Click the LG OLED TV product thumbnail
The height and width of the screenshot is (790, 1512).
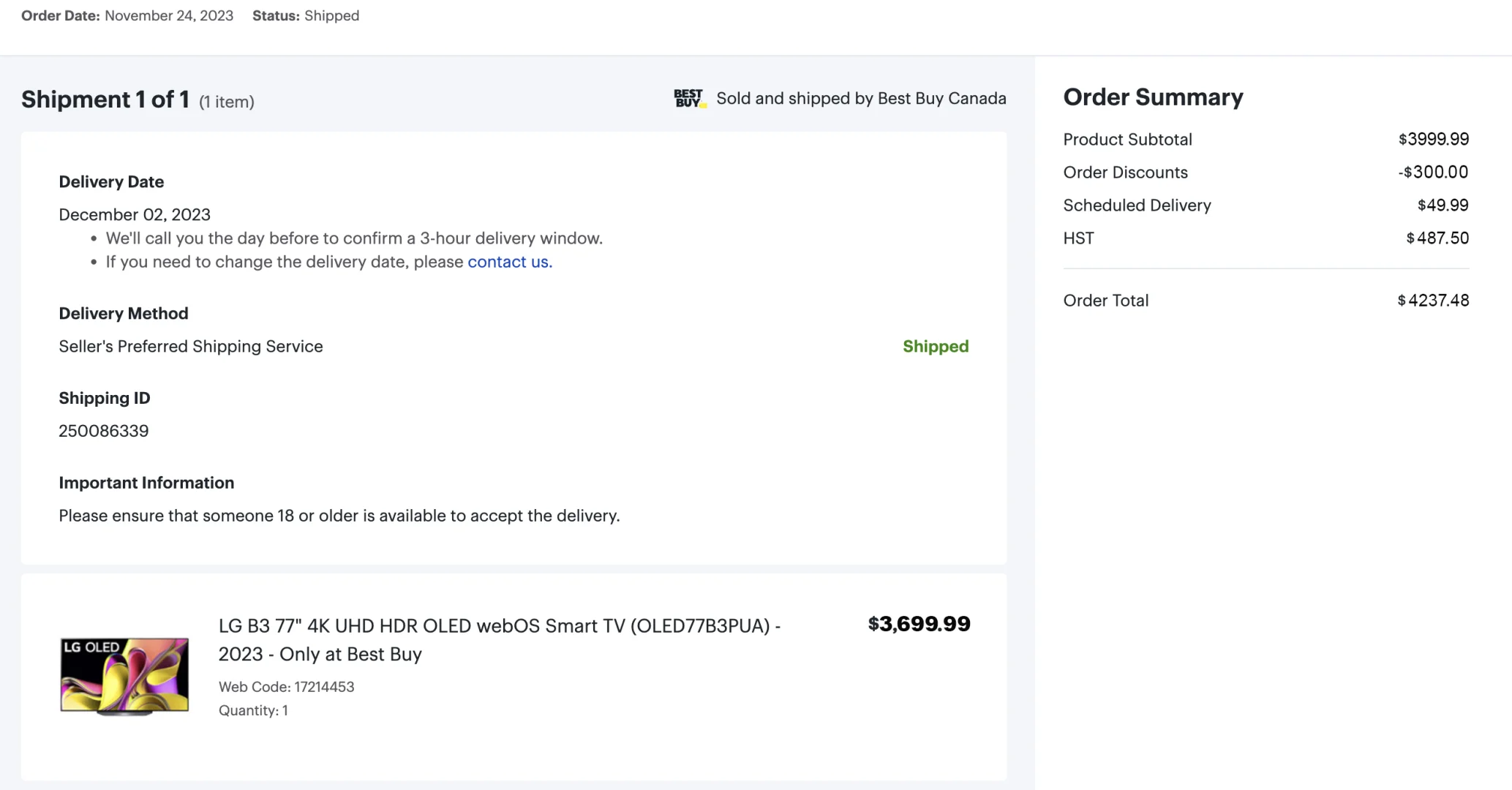[124, 675]
